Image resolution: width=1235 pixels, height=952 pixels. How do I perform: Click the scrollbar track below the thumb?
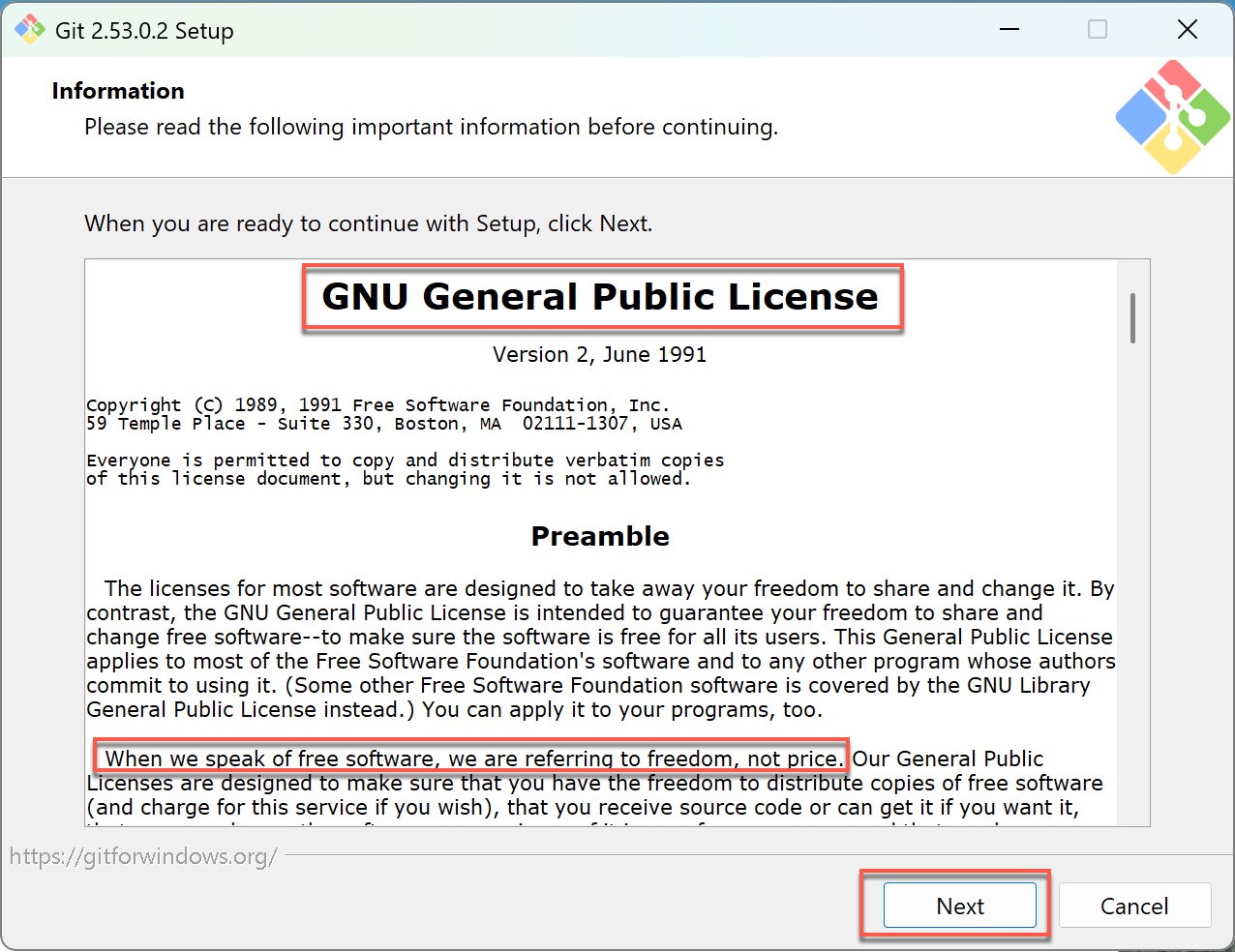(x=1132, y=580)
